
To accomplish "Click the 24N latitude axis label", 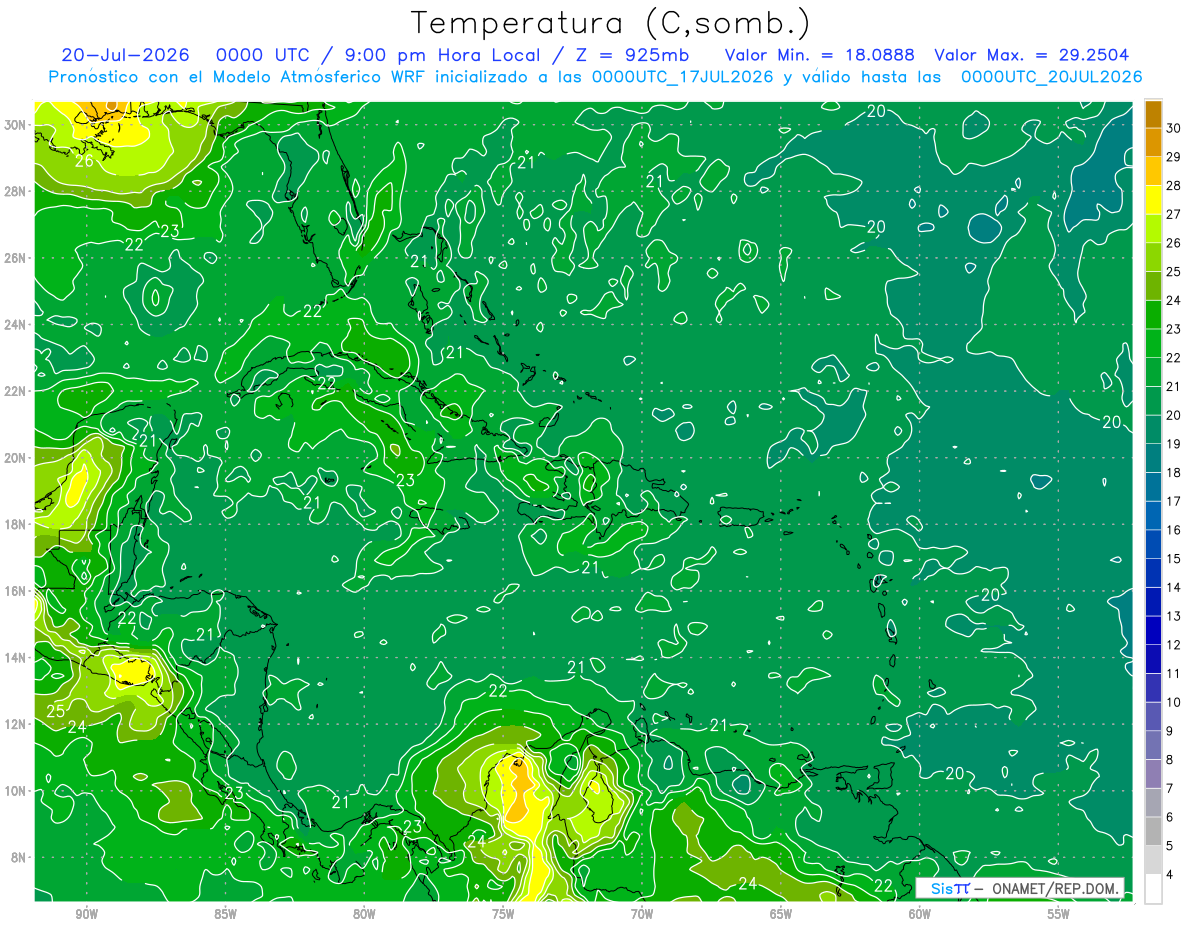I will (15, 325).
